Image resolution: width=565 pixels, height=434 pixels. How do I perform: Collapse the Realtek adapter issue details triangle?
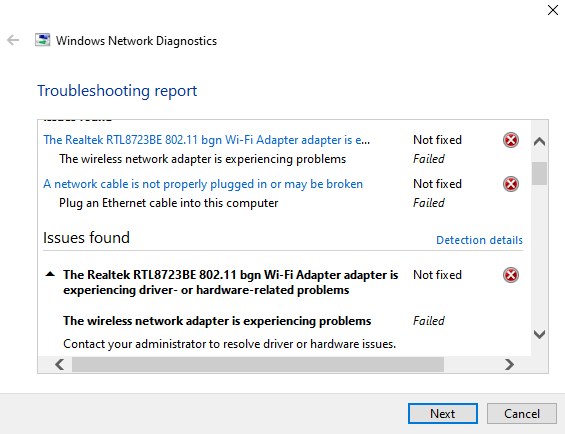click(50, 274)
